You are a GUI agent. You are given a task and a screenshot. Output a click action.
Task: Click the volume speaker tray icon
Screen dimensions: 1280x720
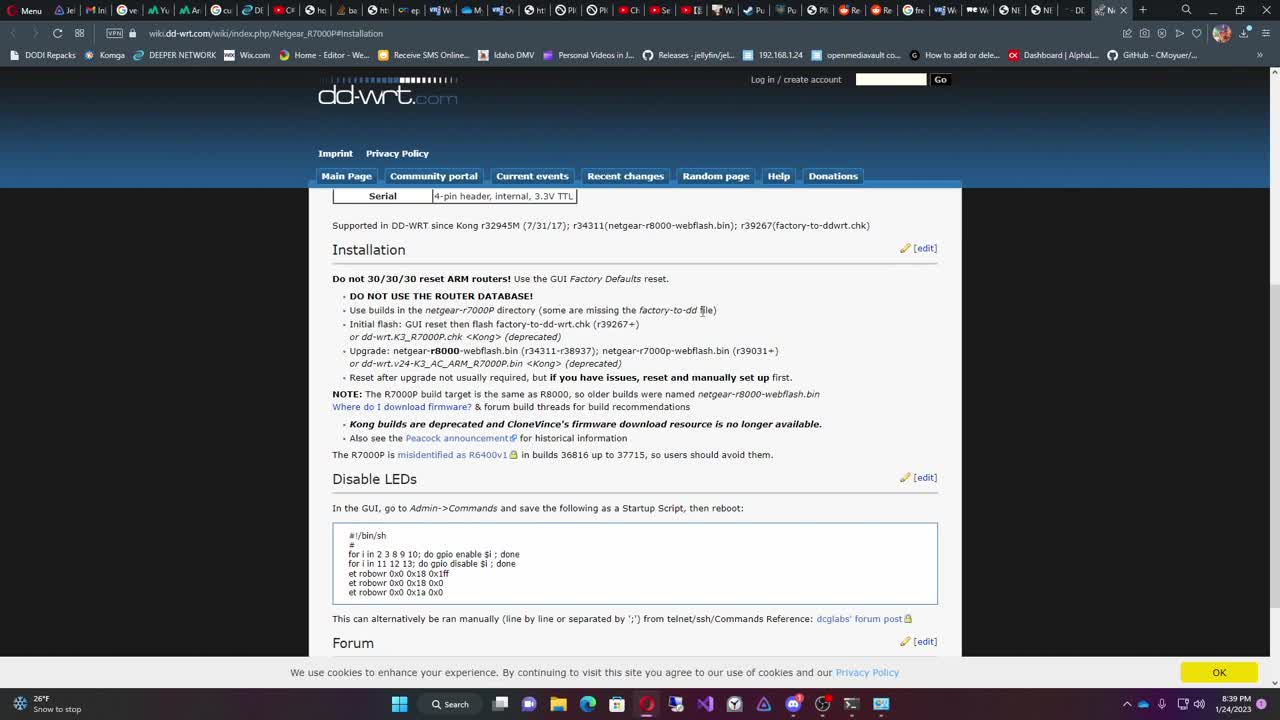pos(1199,704)
